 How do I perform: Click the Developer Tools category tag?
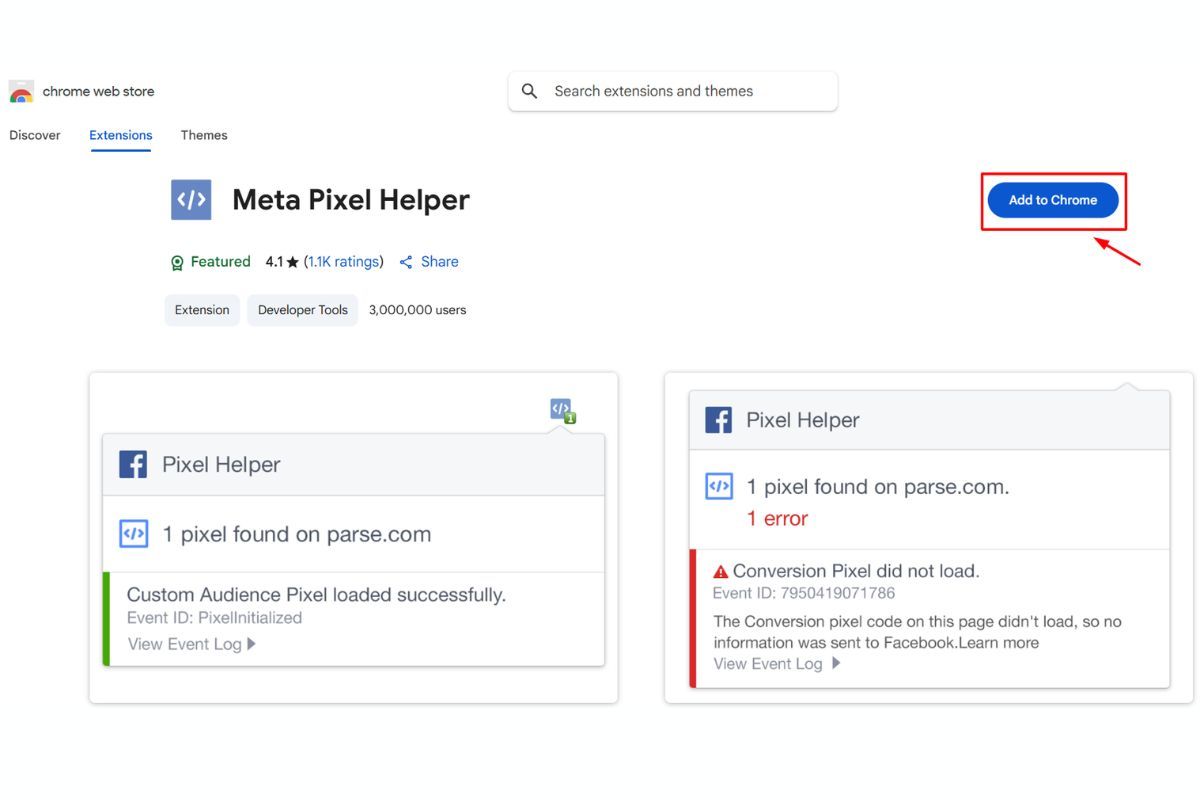tap(302, 309)
